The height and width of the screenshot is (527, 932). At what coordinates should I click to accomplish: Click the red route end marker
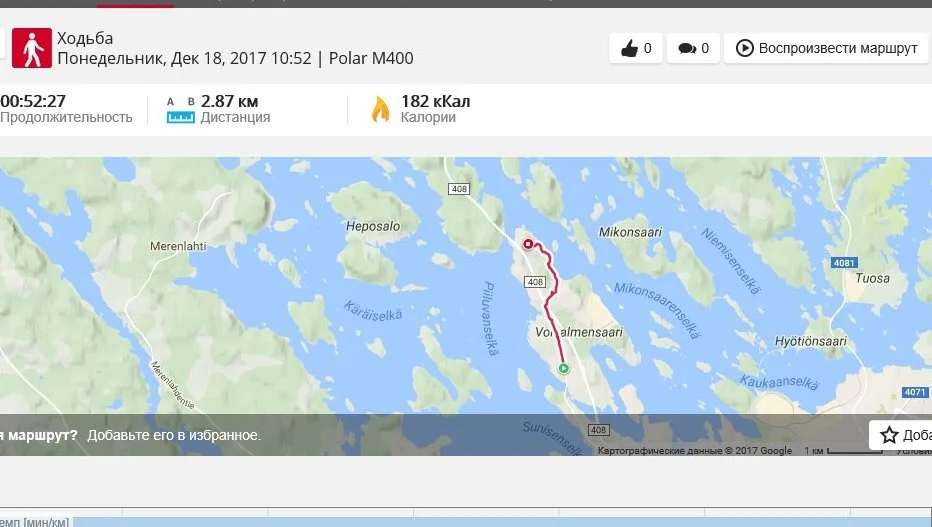click(528, 244)
